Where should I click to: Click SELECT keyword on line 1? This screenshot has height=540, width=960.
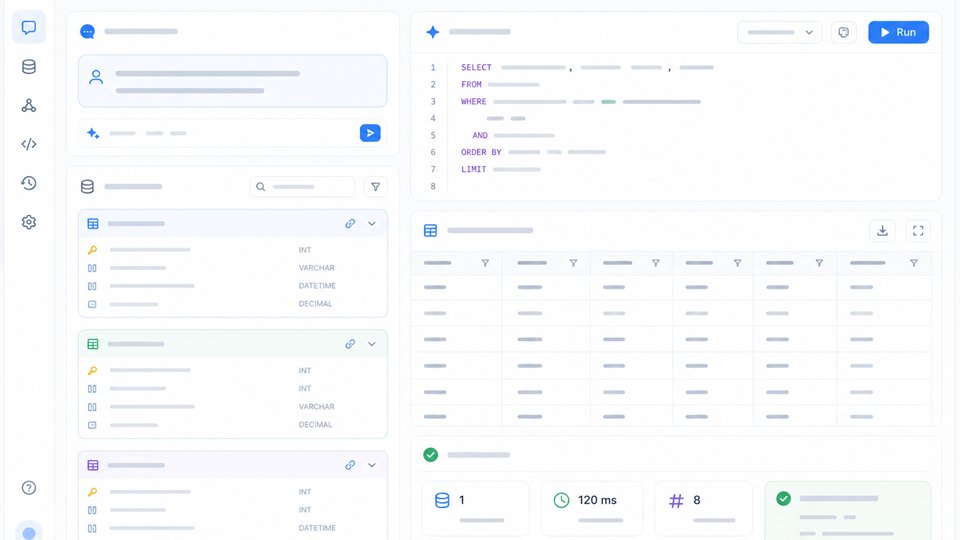476,67
